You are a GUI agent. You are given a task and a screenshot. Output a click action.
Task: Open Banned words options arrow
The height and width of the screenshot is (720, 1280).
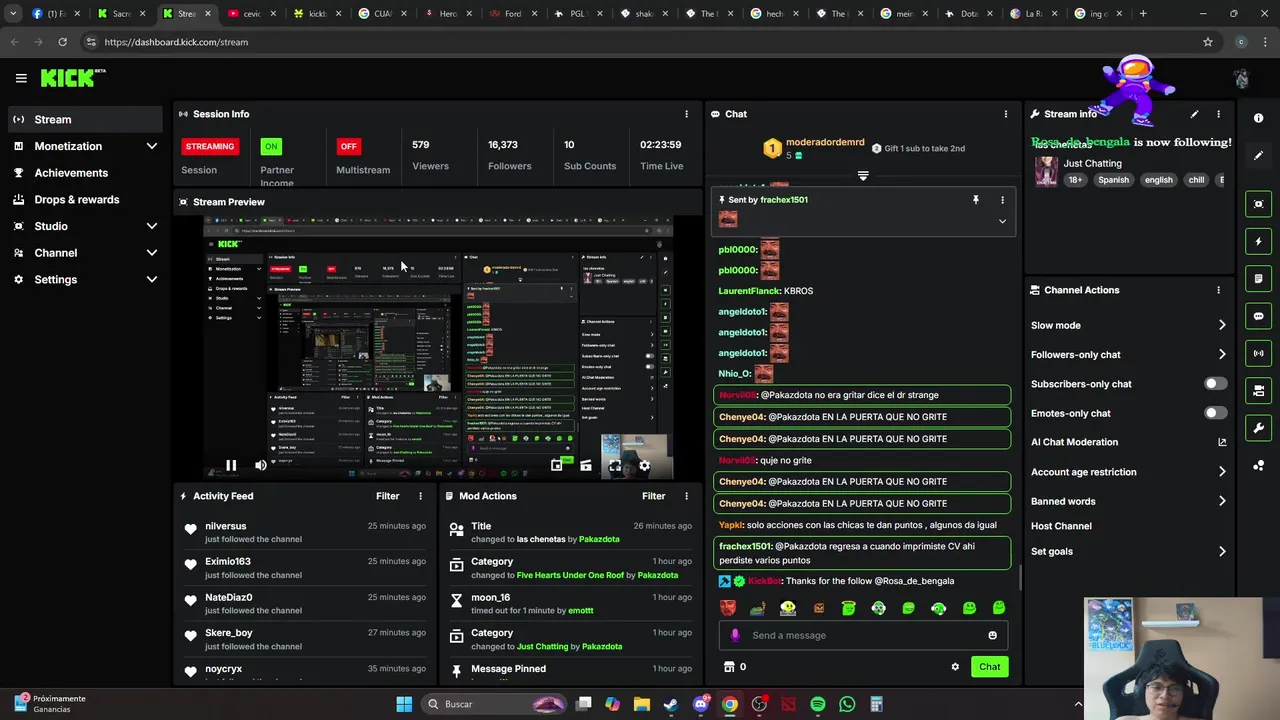click(x=1222, y=501)
